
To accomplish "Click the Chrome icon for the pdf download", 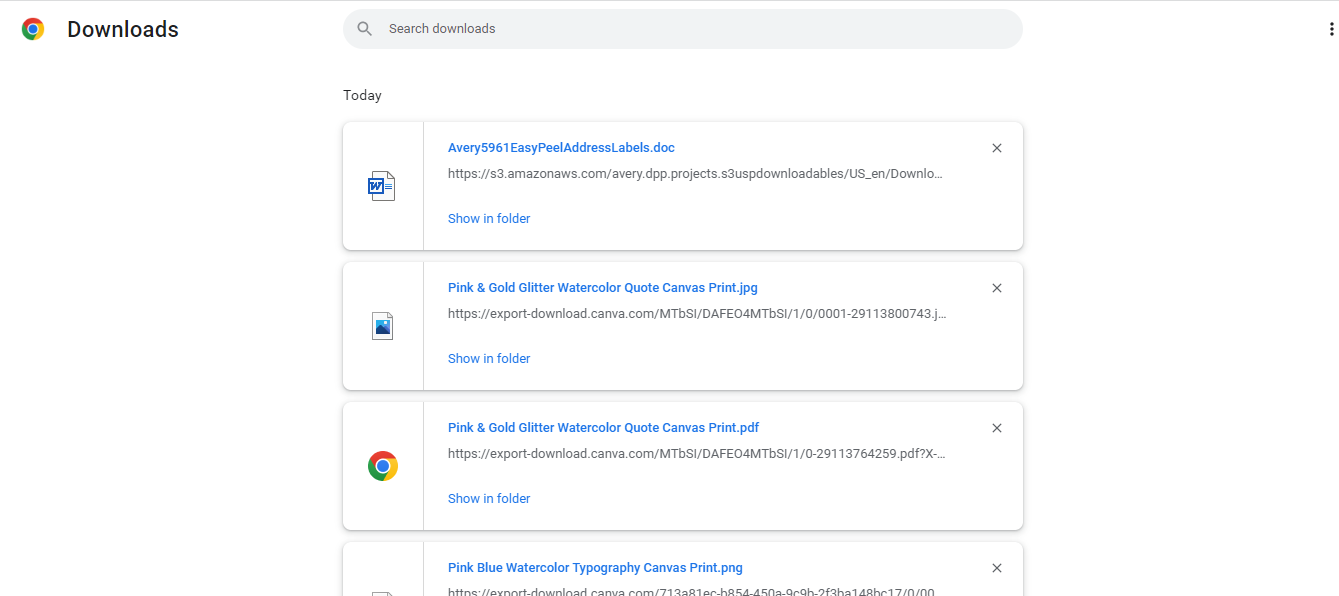I will (383, 466).
